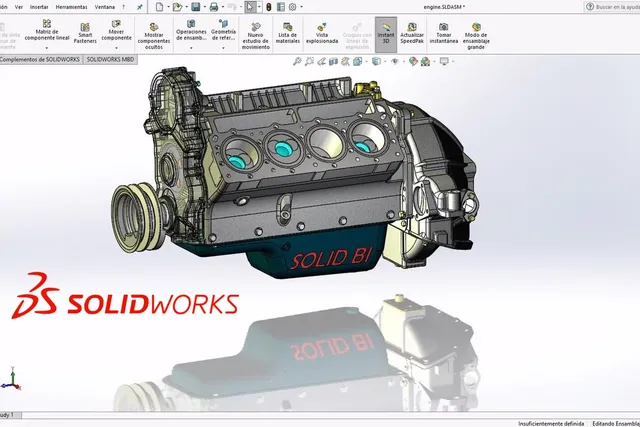Click the Rebuild traffic light icon
640x427 pixels.
click(269, 7)
